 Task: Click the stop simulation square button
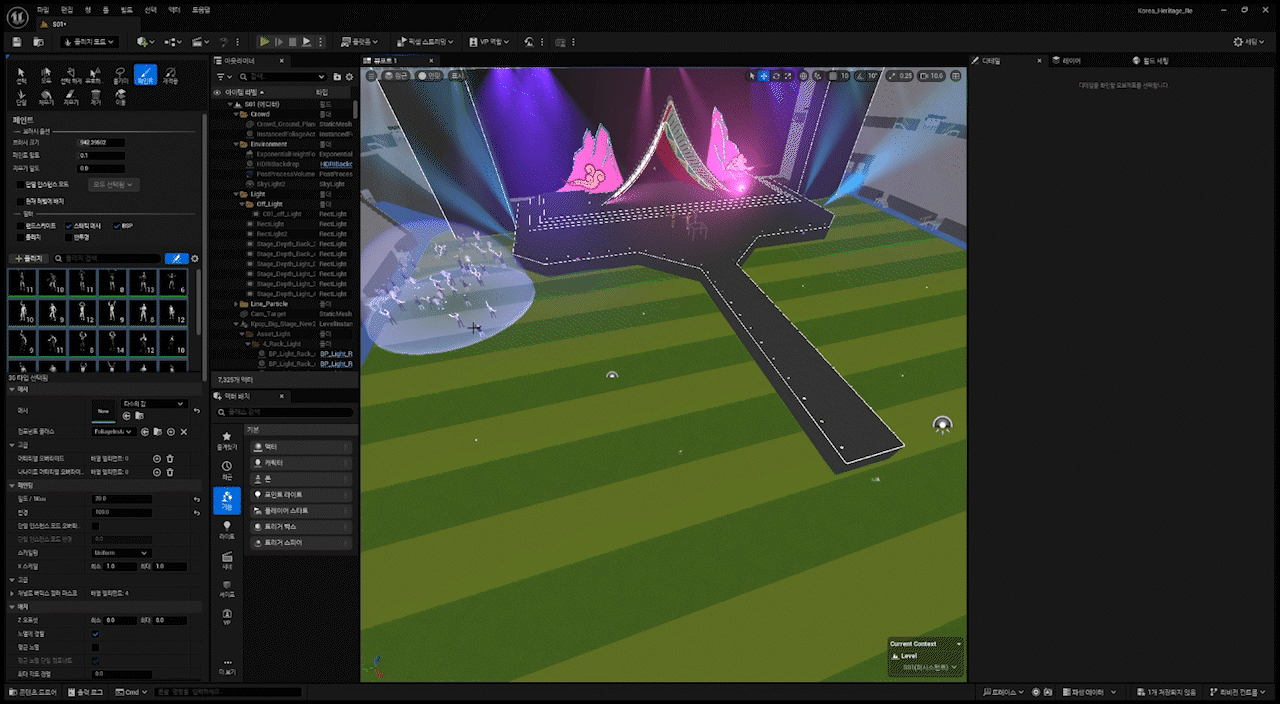pyautogui.click(x=292, y=42)
